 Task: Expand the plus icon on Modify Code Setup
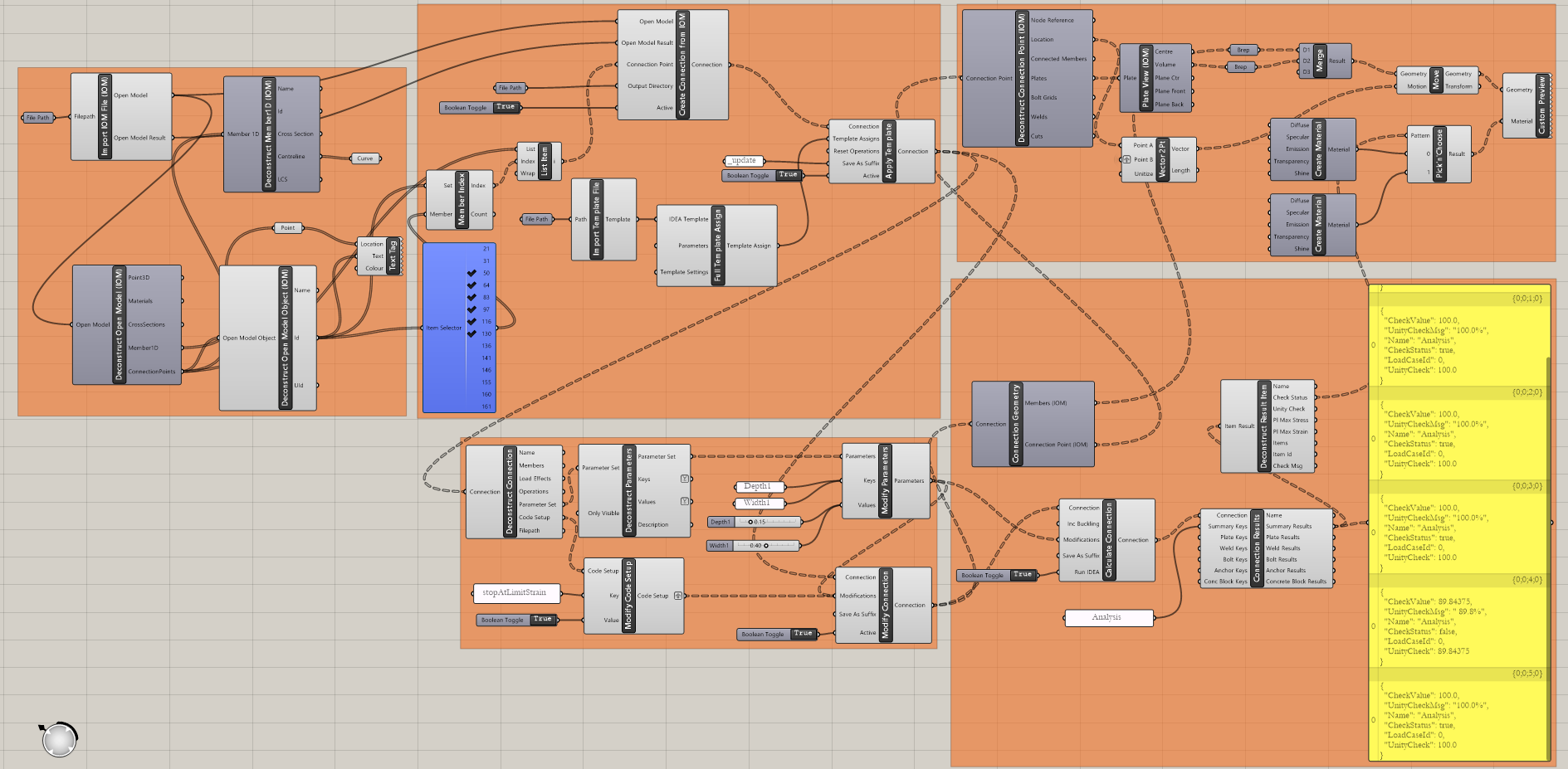(678, 596)
